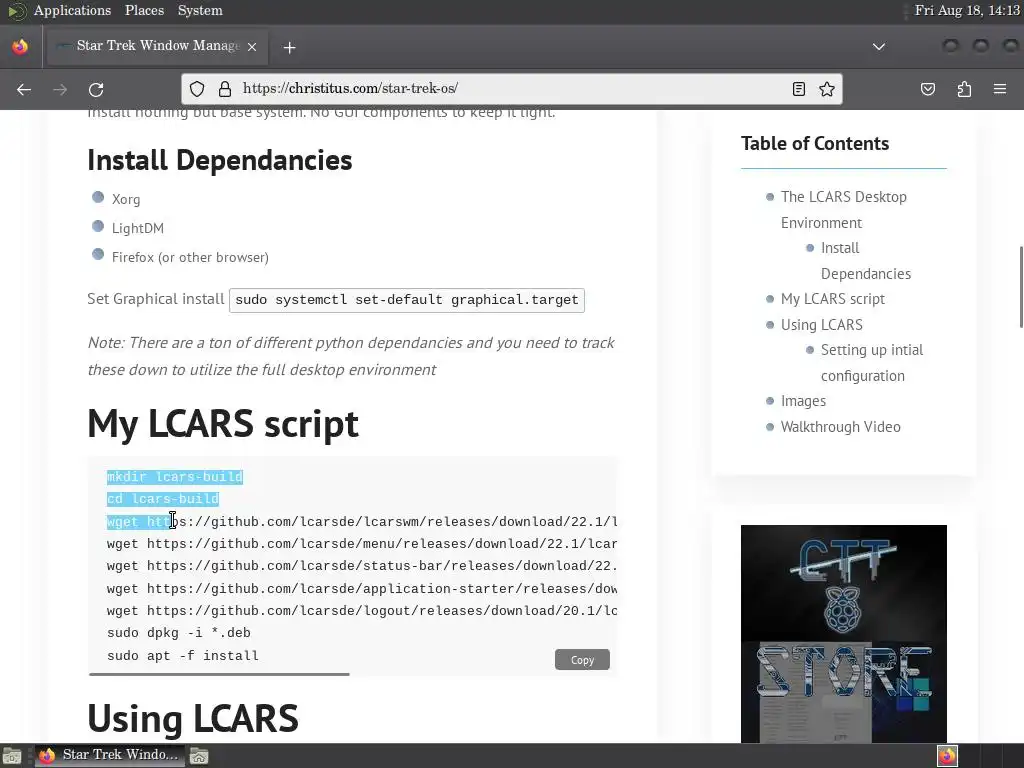Select the Star Trek Window Manager tab

pos(157,46)
